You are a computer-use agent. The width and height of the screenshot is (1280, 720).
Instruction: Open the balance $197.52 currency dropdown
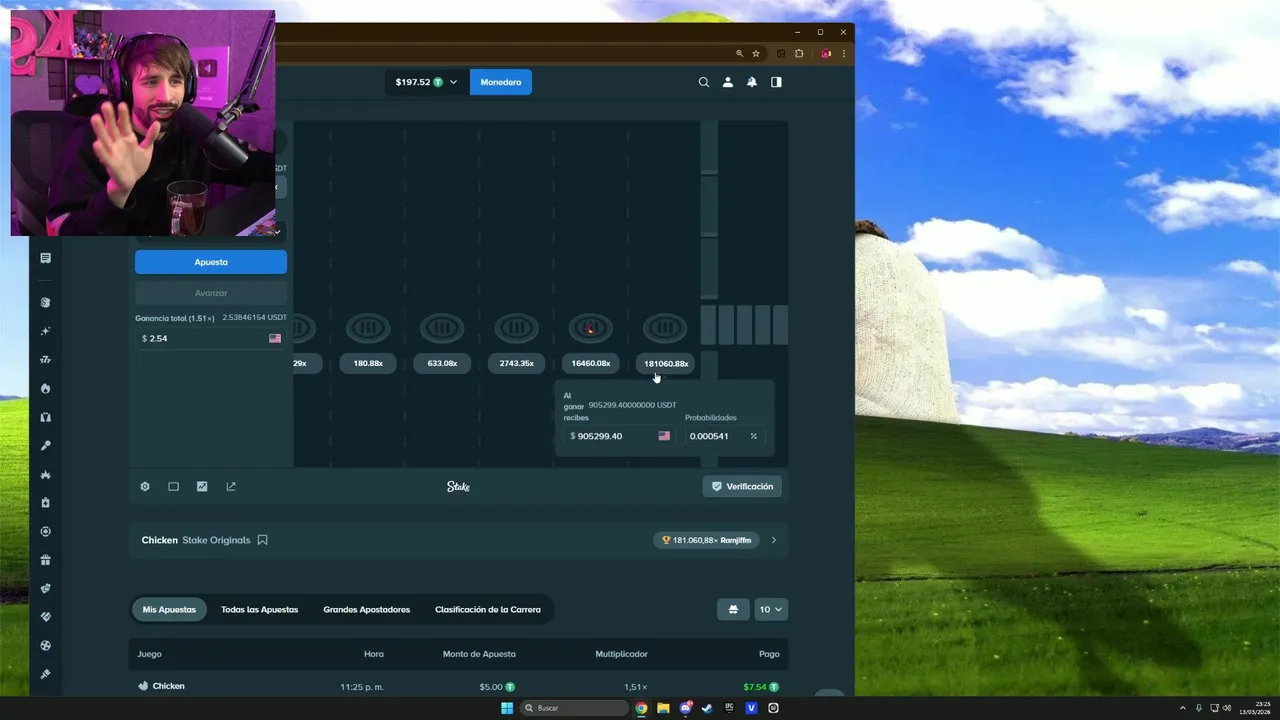[x=426, y=82]
